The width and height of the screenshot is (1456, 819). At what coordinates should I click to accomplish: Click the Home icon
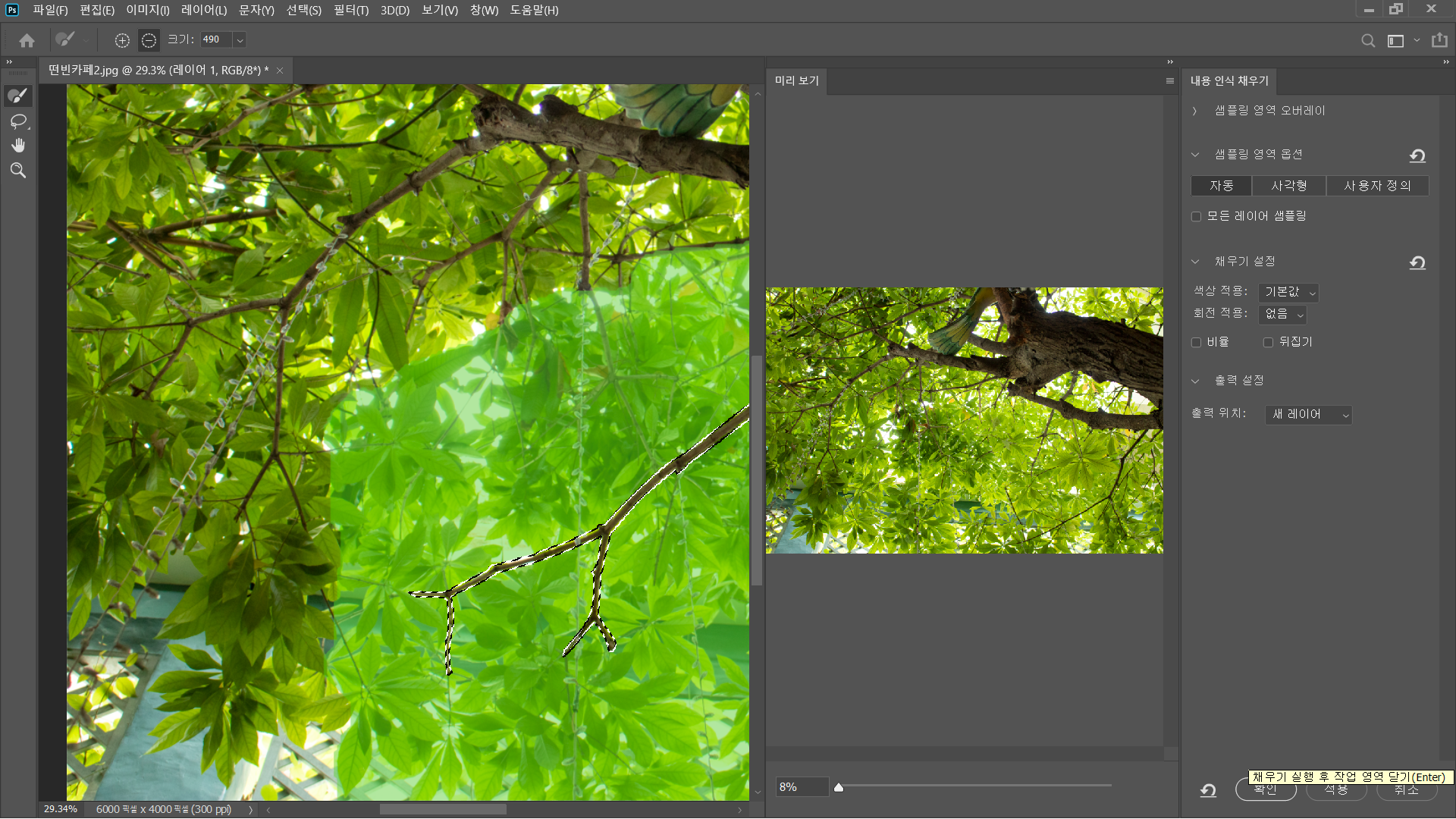click(27, 40)
